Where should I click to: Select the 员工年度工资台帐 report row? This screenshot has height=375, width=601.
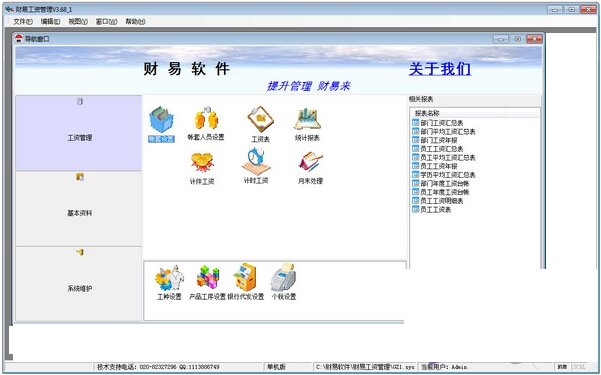pyautogui.click(x=440, y=192)
